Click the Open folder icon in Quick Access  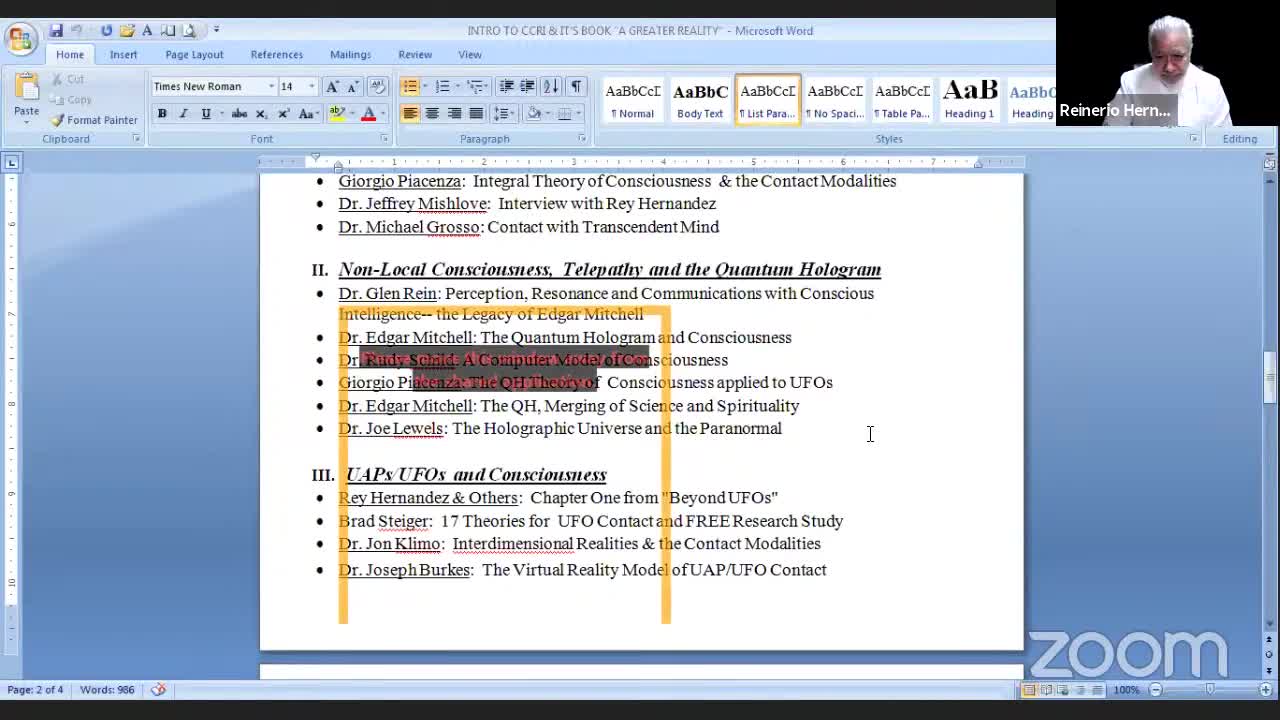point(127,30)
